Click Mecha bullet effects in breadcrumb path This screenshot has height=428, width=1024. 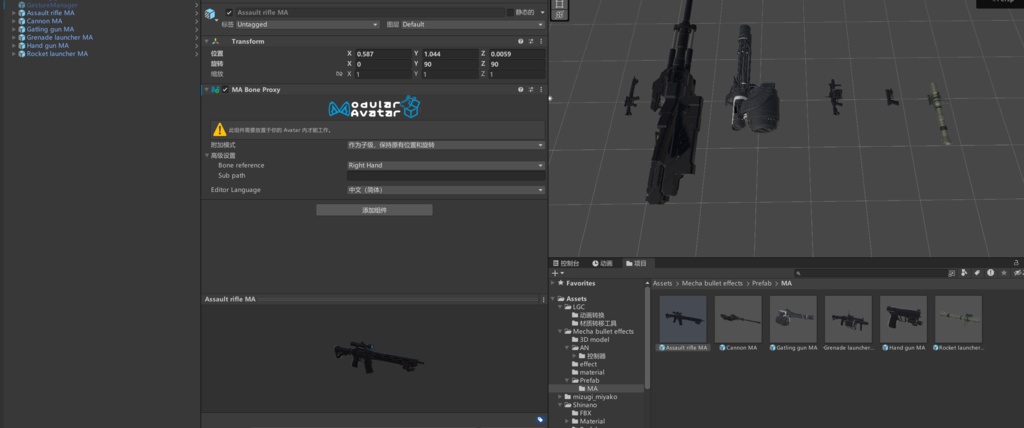712,284
